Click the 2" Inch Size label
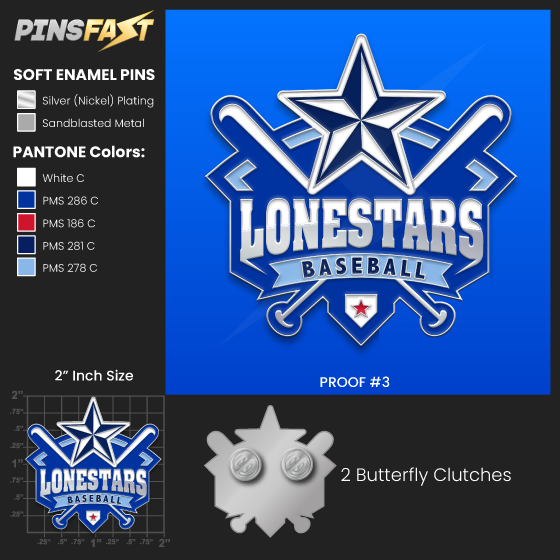Viewport: 560px width, 560px height. click(94, 376)
